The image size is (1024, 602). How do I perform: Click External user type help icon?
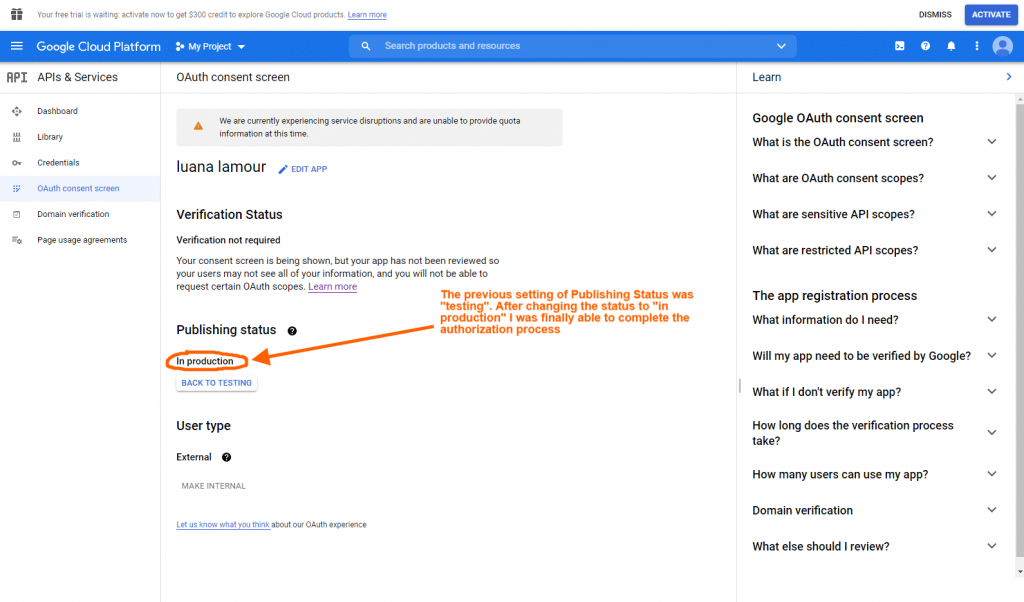[227, 457]
